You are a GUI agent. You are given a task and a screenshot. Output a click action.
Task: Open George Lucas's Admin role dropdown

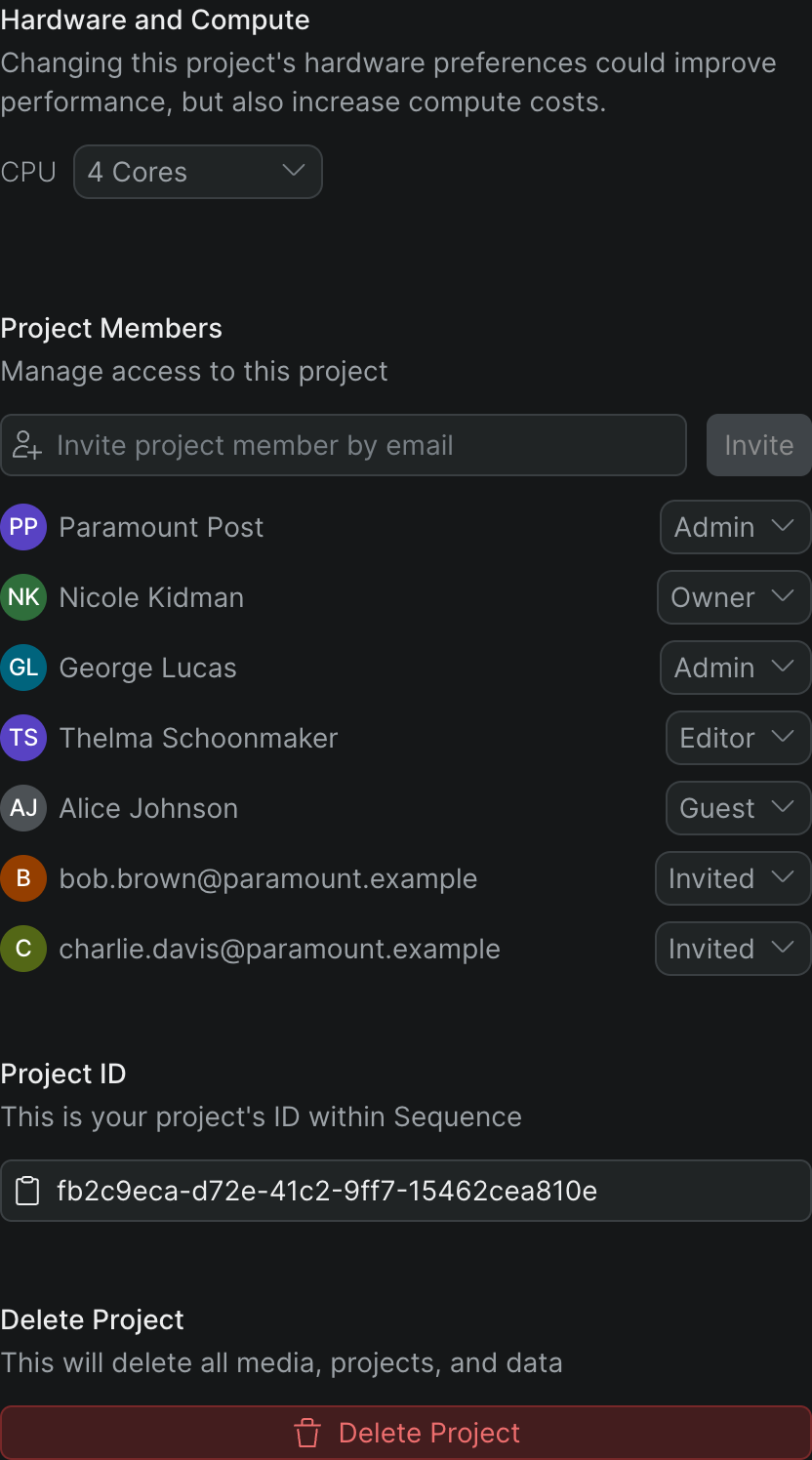click(x=735, y=668)
